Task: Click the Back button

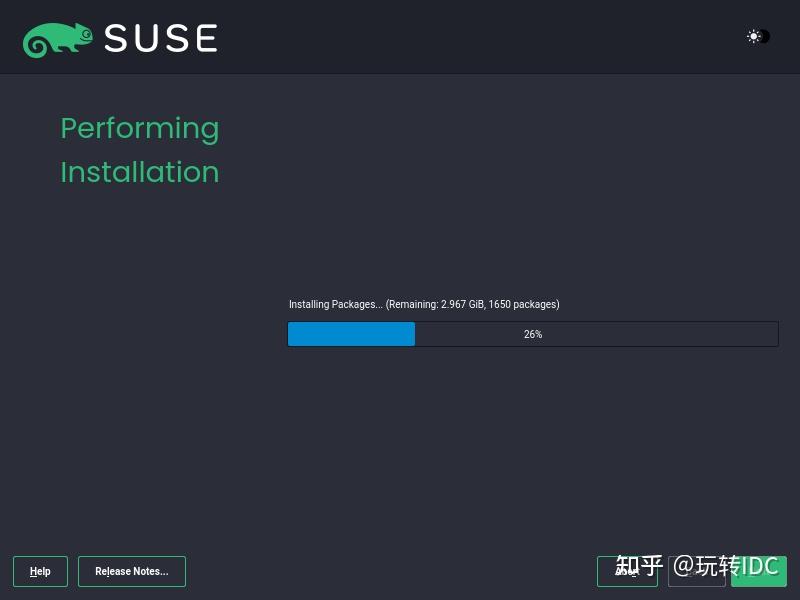Action: pyautogui.click(x=696, y=571)
